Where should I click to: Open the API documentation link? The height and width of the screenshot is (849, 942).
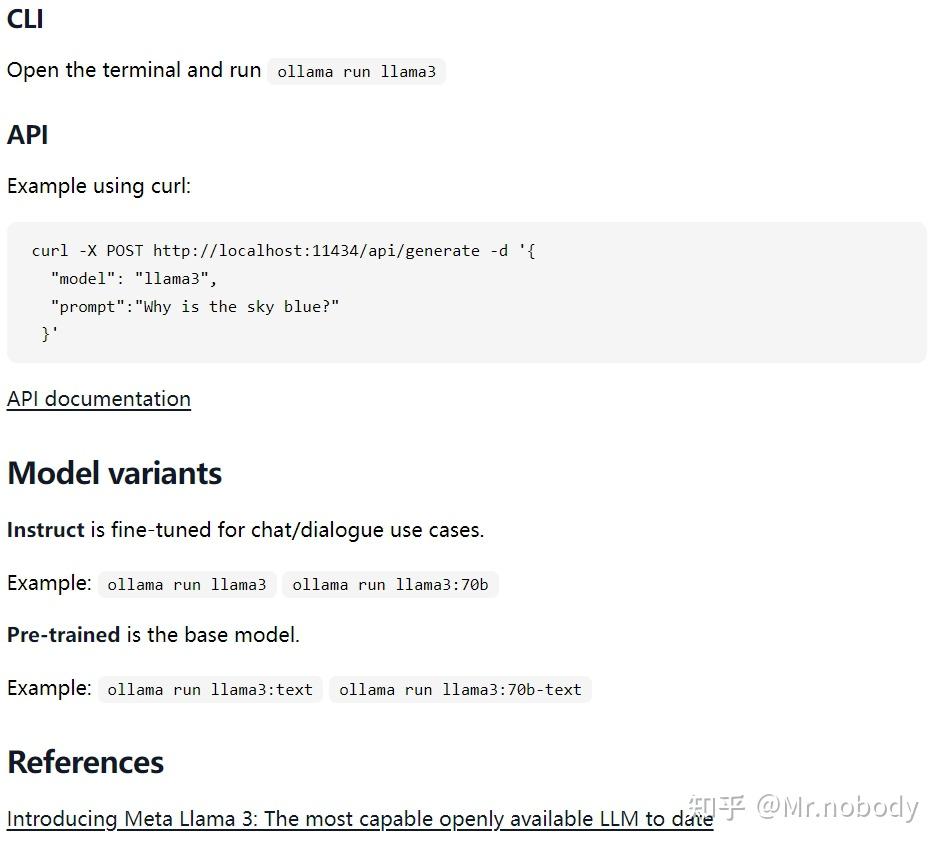point(98,399)
